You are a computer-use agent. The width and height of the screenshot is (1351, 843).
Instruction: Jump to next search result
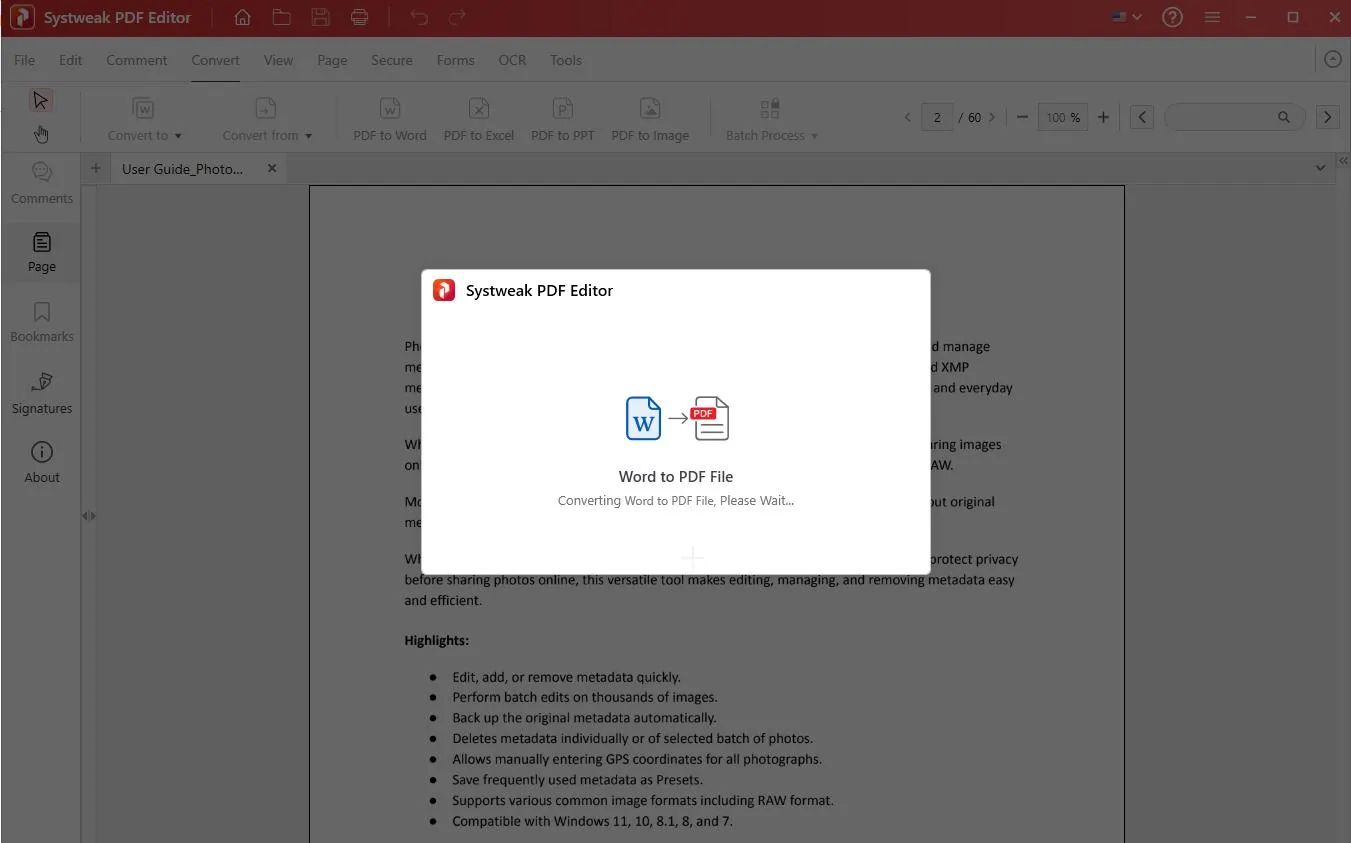pos(1327,117)
